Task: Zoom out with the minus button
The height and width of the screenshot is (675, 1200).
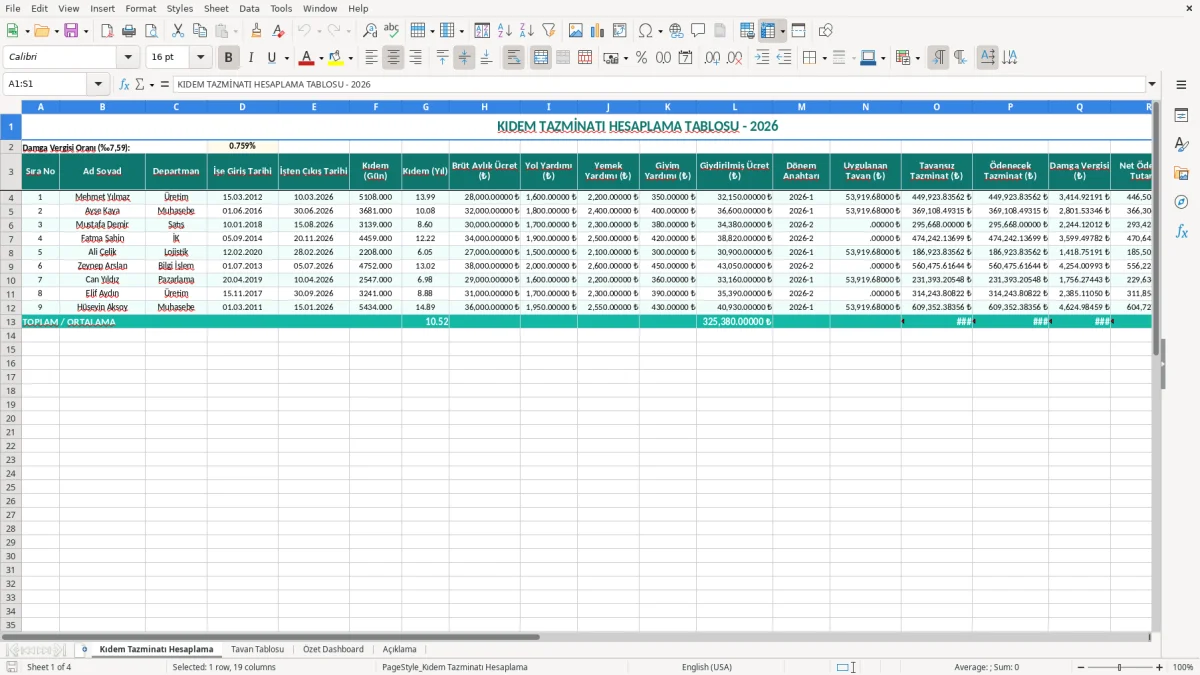Action: [x=1081, y=667]
